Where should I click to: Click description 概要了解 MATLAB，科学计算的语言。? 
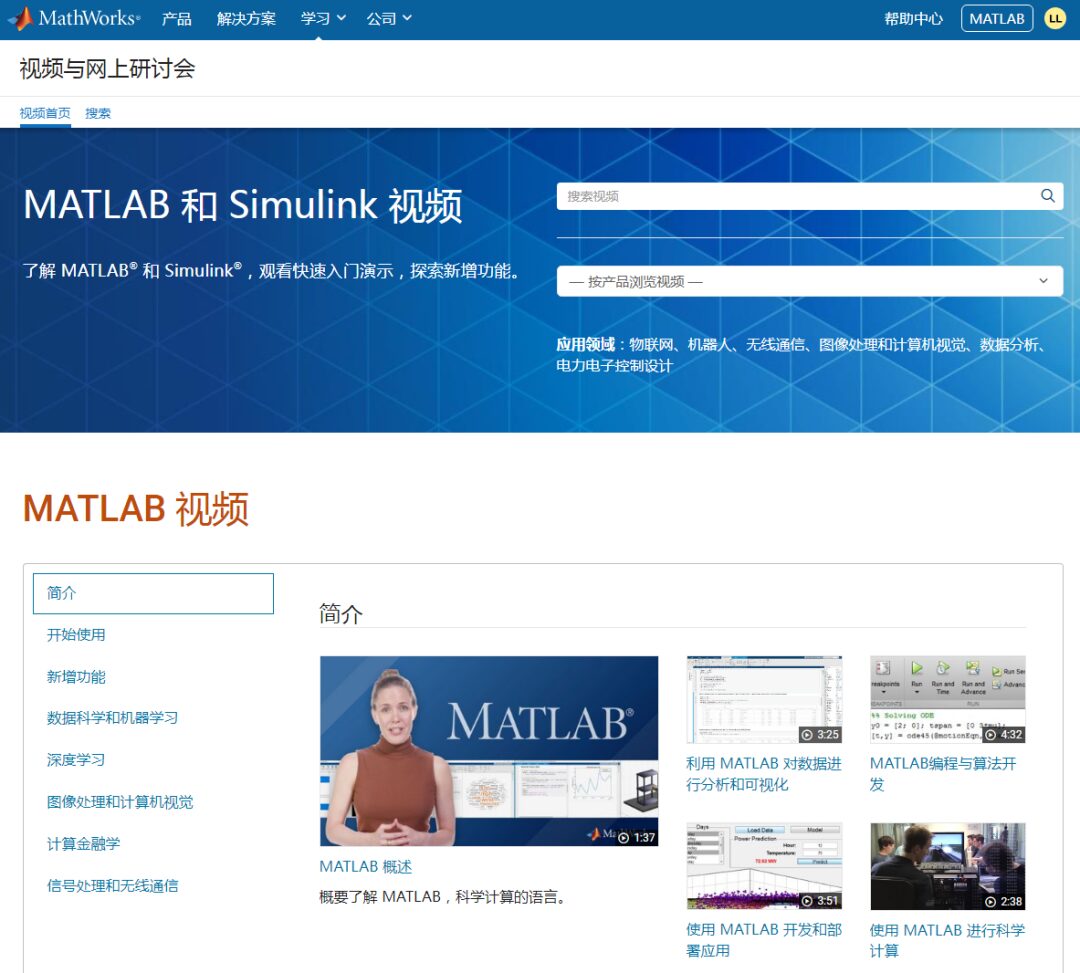[442, 897]
